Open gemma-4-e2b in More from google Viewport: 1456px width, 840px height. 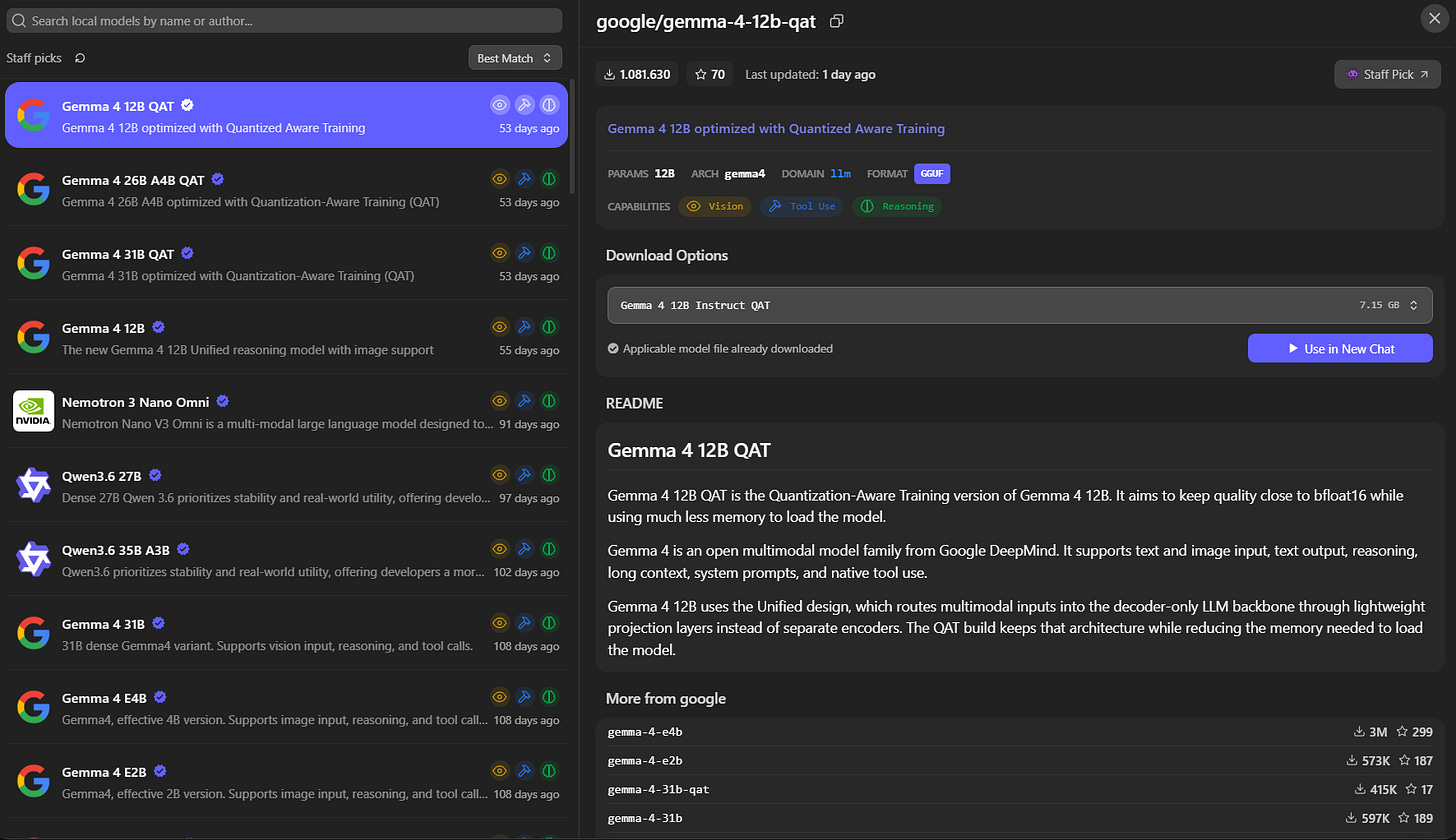coord(1019,761)
